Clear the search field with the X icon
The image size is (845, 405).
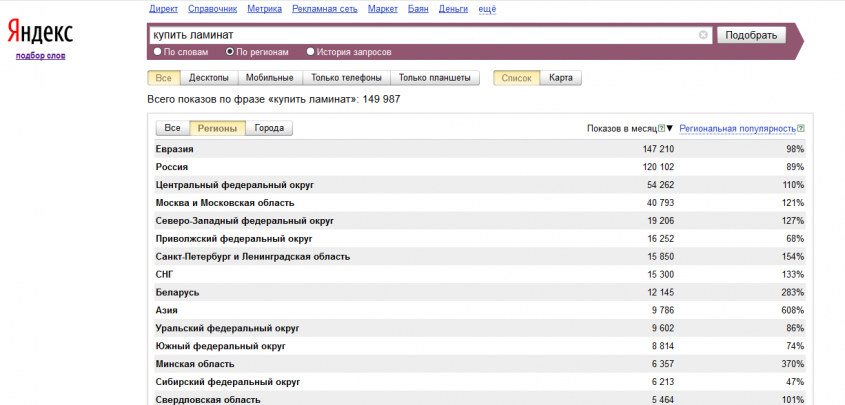point(703,35)
